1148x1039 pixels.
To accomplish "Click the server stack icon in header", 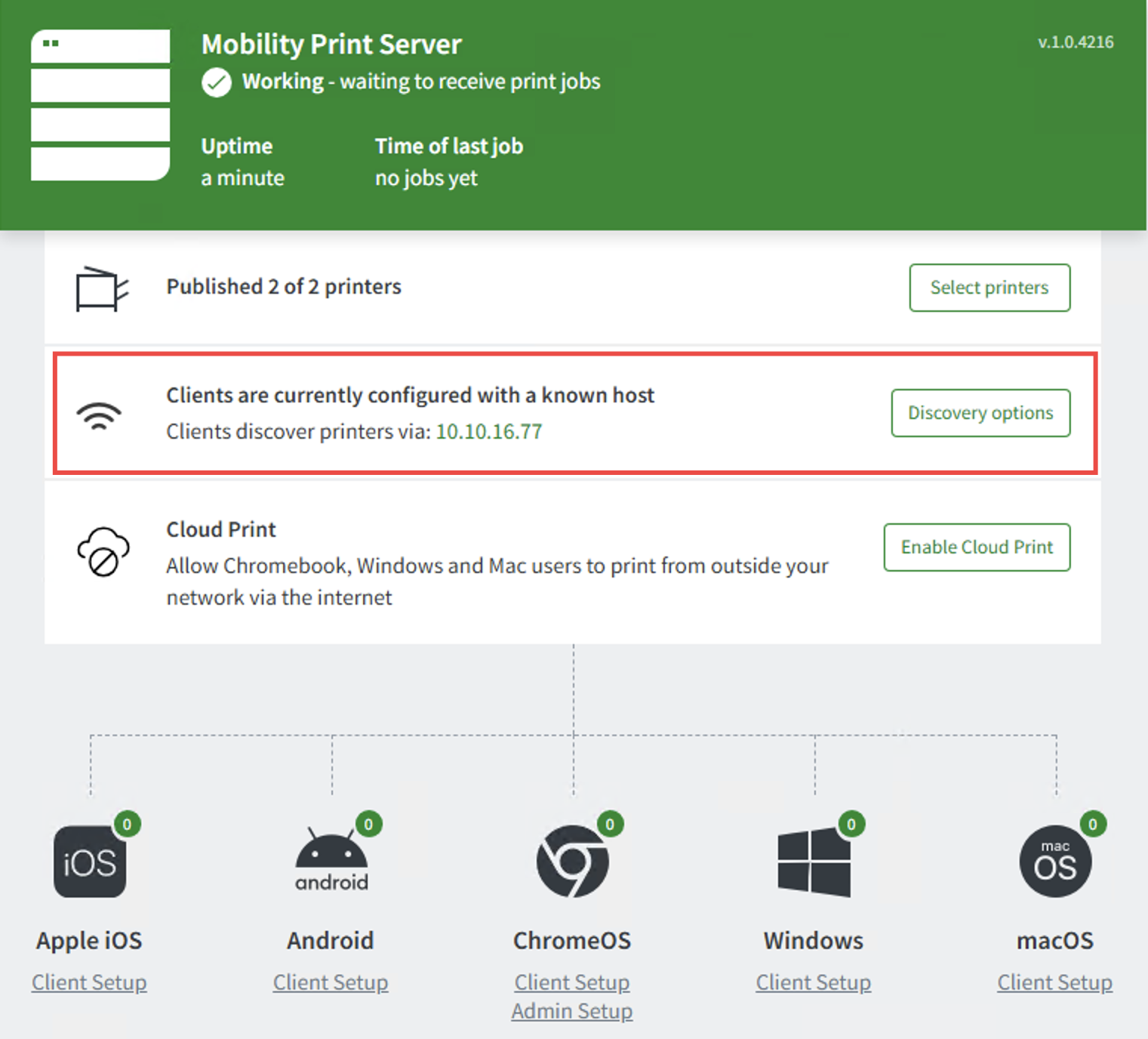I will 100,105.
